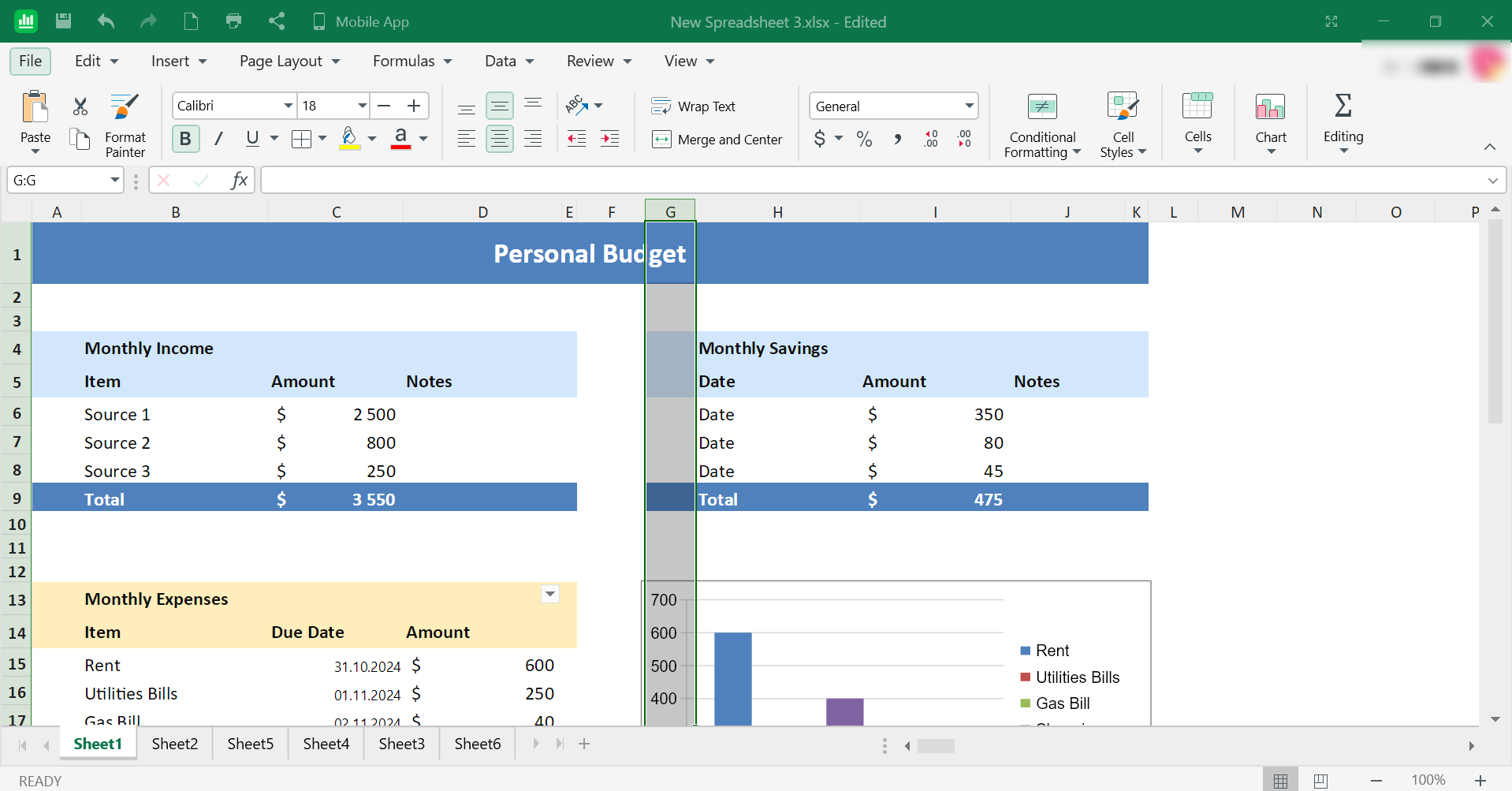
Task: Click the Redo arrow icon
Action: click(148, 21)
